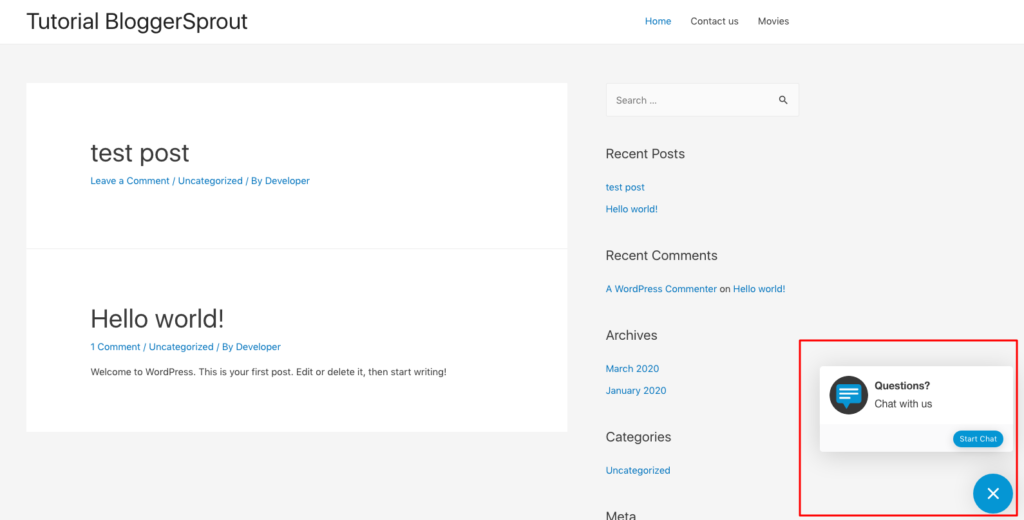Image resolution: width=1024 pixels, height=520 pixels.
Task: Click the Tutorial BloggerSprout site title
Action: click(137, 21)
